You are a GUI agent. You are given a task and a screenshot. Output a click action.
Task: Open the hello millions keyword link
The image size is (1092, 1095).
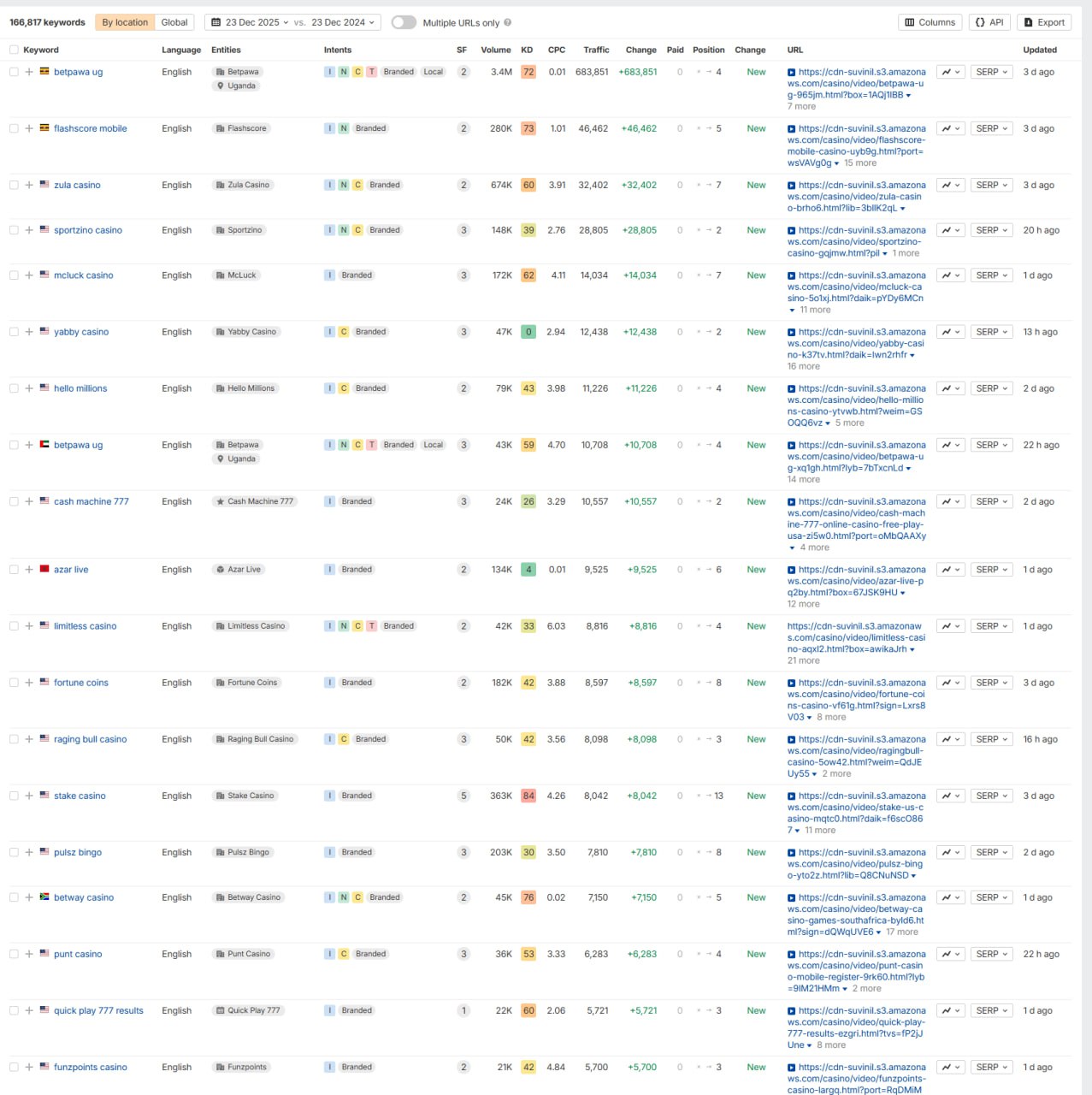click(80, 388)
